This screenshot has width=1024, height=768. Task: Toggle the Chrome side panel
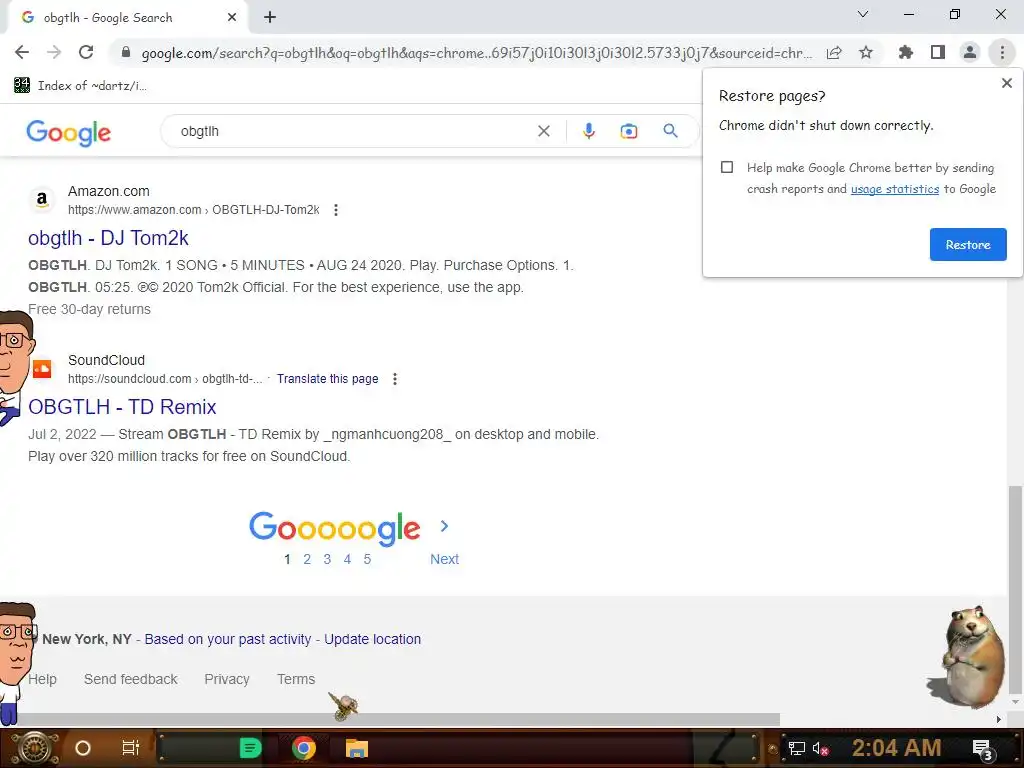938,52
